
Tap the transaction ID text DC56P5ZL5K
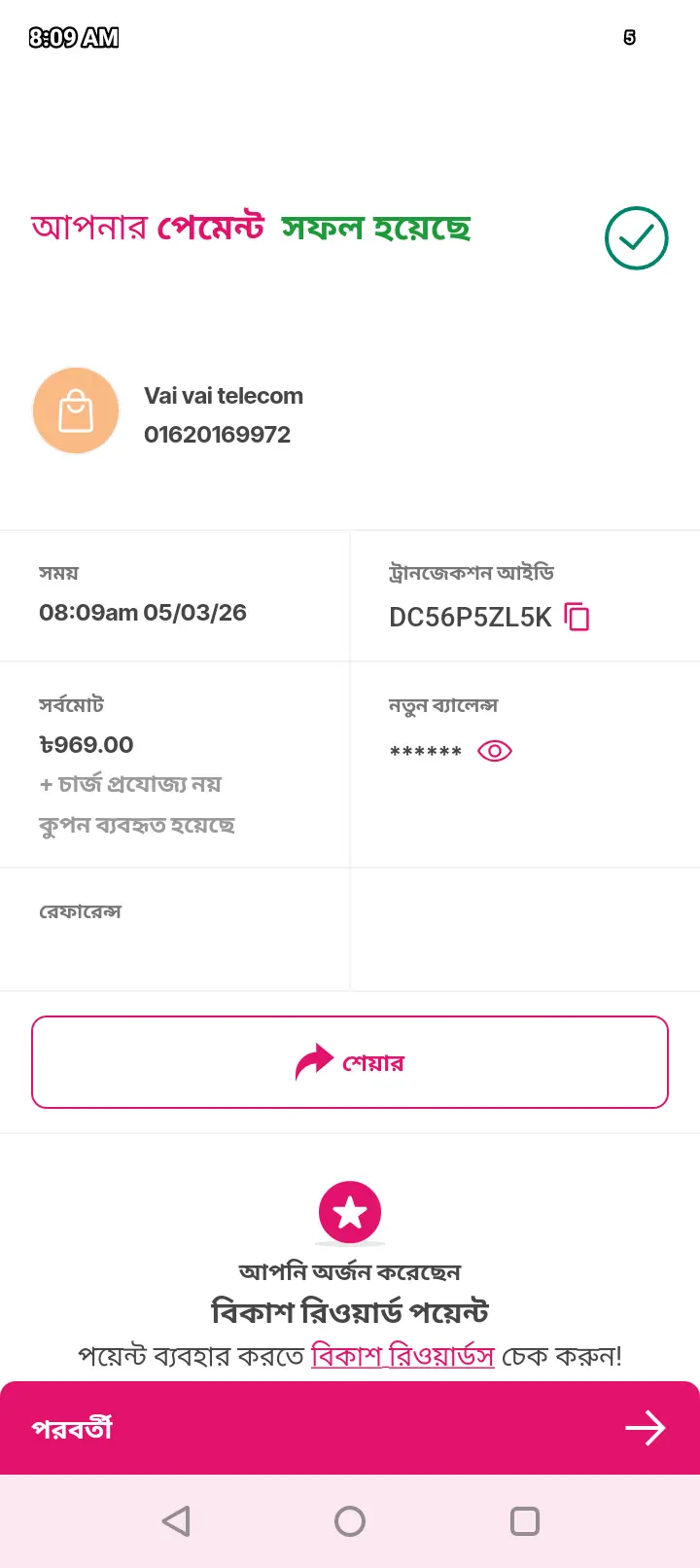point(471,618)
